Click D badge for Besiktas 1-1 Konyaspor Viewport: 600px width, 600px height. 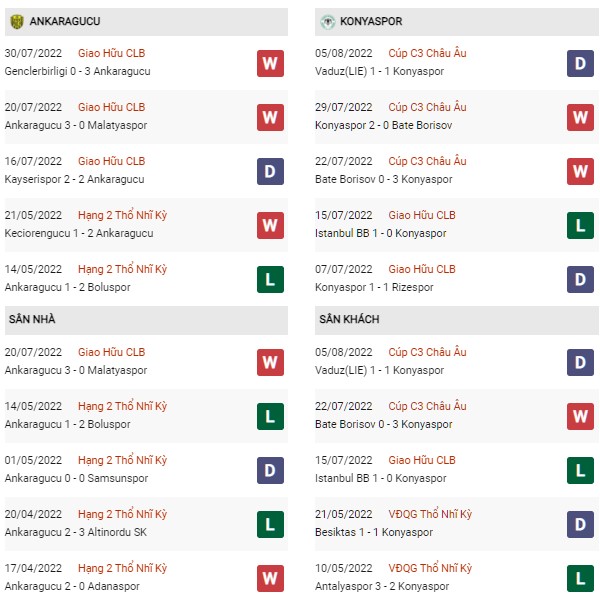(580, 524)
